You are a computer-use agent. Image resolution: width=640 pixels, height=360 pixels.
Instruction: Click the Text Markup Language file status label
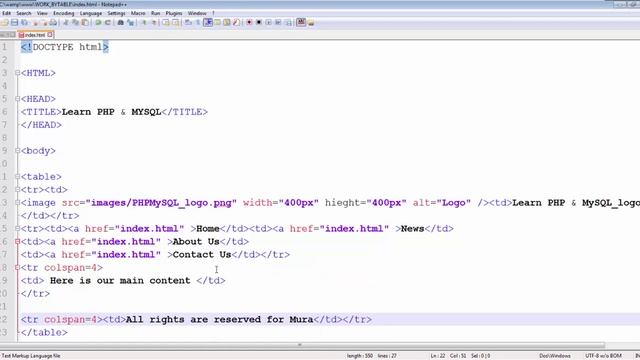pos(31,356)
